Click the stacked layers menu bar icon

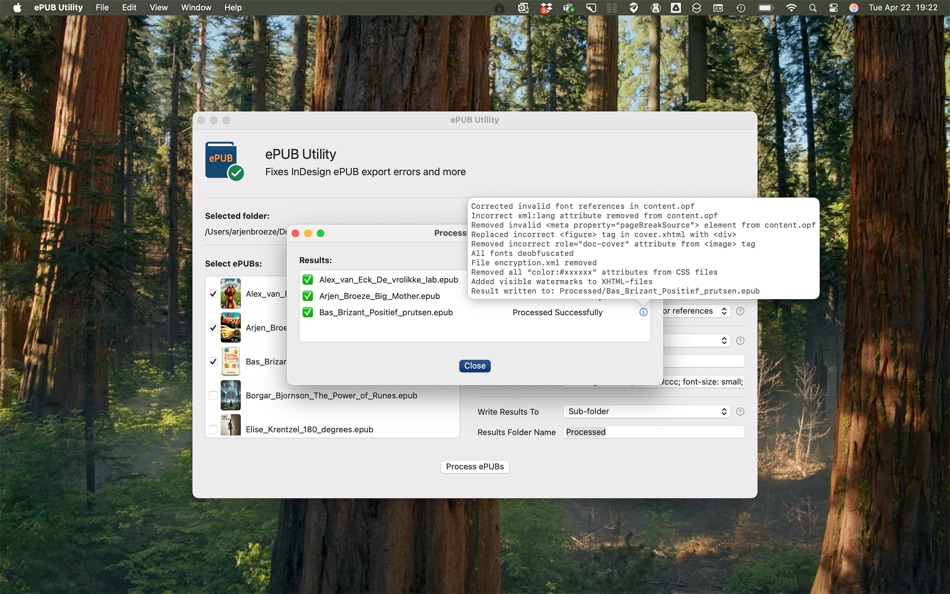coord(696,8)
